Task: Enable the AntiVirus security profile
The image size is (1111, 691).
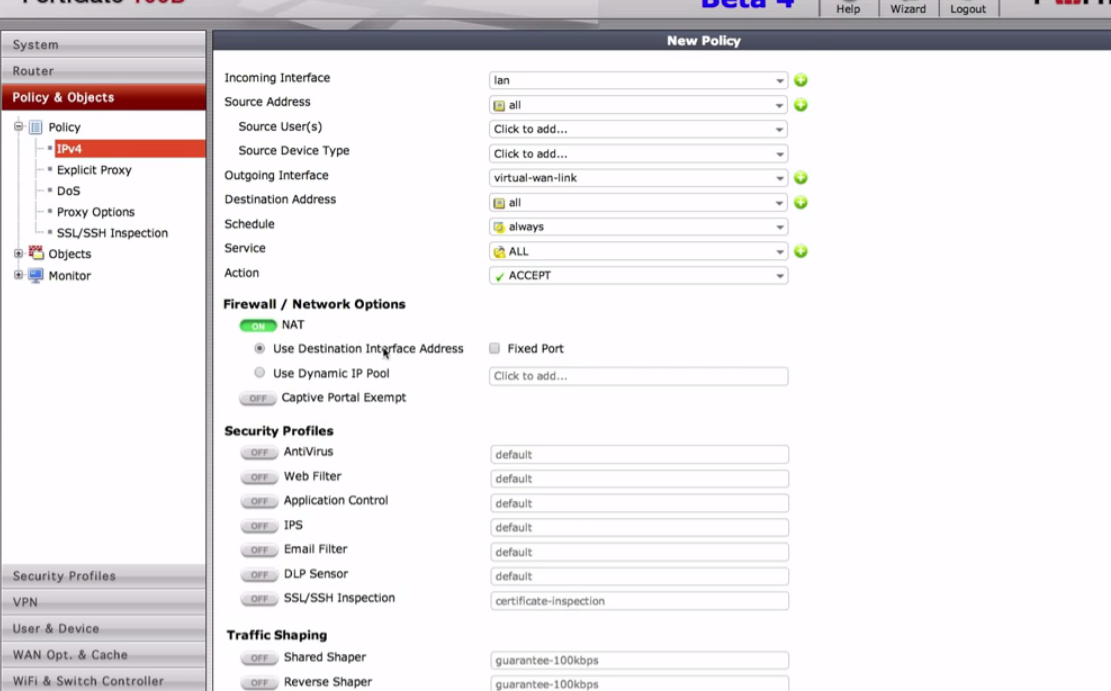Action: 259,452
